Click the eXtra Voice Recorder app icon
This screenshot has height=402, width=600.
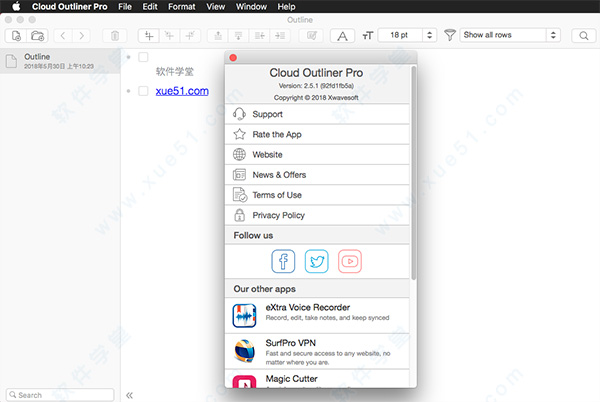coord(245,316)
